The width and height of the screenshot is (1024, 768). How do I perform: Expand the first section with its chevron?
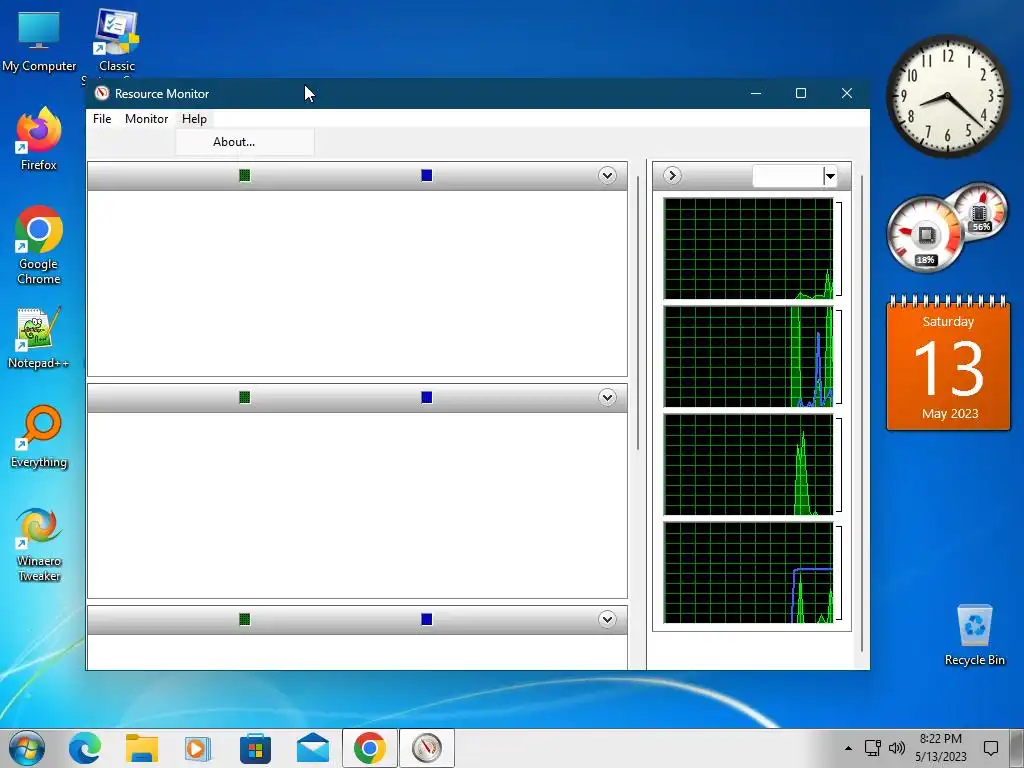(607, 176)
